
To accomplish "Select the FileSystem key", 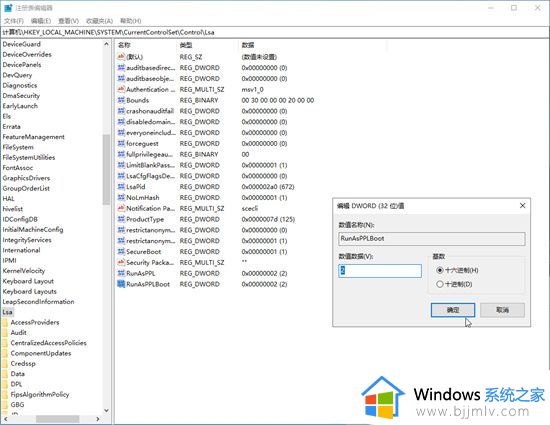I will pos(18,147).
